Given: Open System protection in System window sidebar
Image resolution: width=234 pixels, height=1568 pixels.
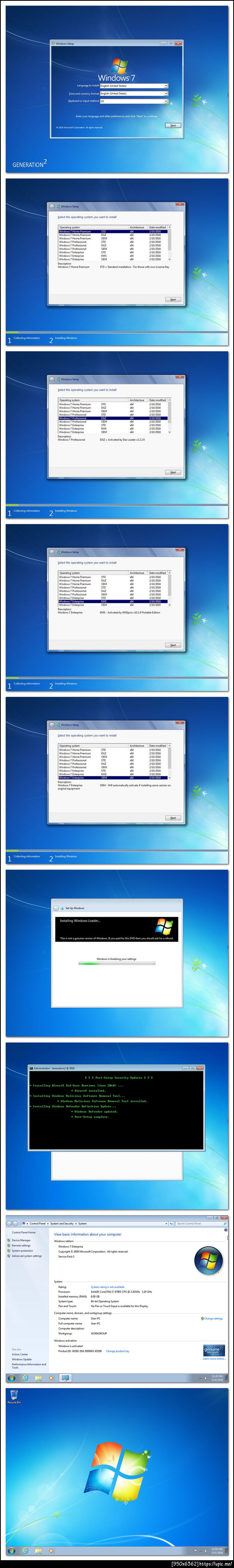Looking at the screenshot, I should [x=23, y=1251].
